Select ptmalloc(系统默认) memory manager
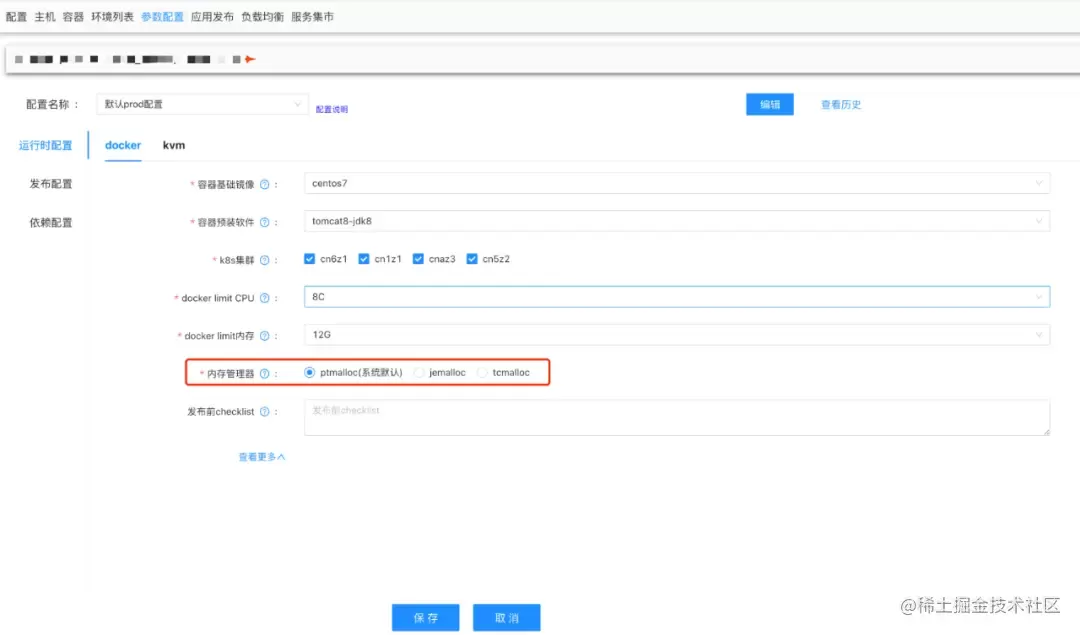Viewport: 1080px width, 635px height. (x=309, y=373)
